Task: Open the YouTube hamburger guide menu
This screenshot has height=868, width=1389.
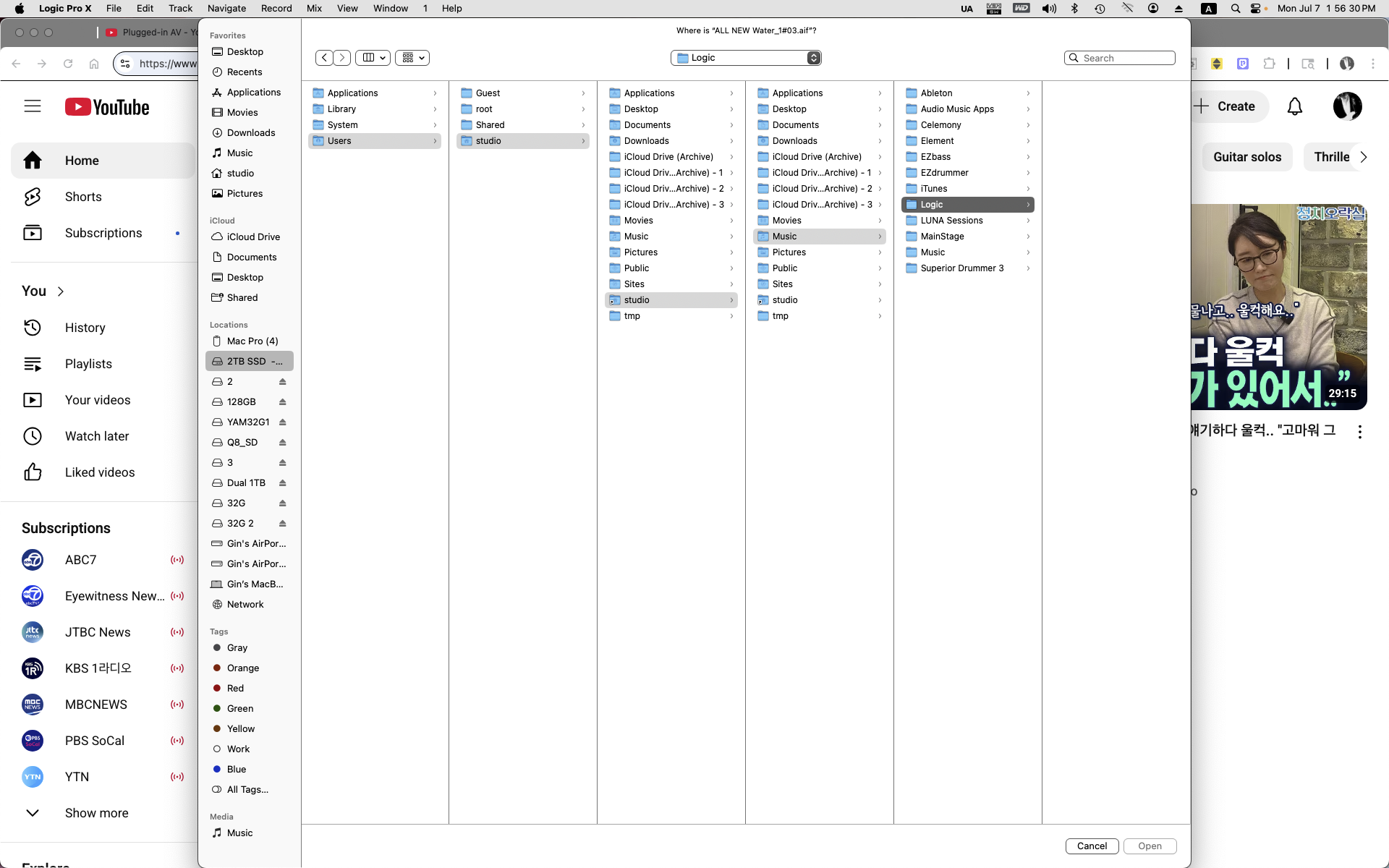Action: coord(33,107)
